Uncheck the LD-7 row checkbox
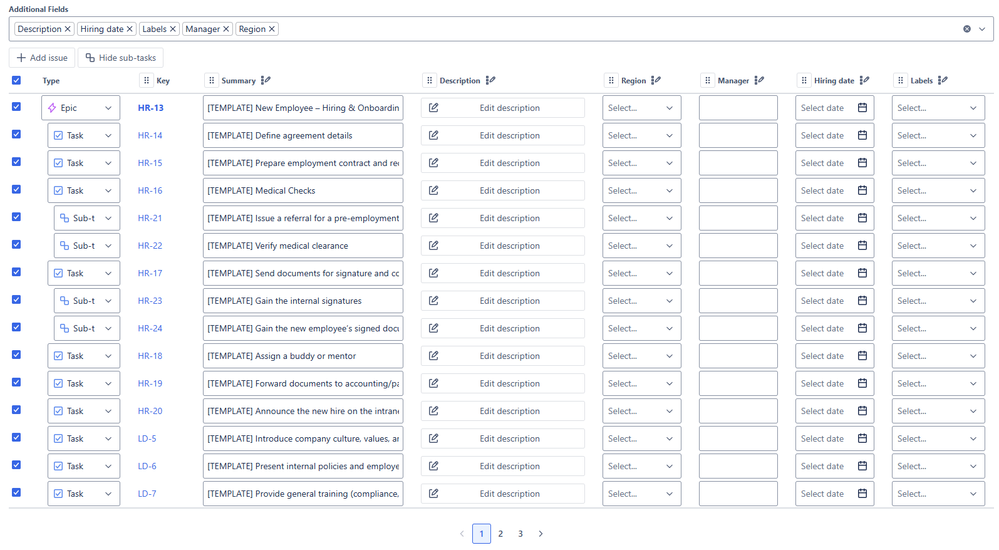Screen dimensions: 999x550 (17, 493)
